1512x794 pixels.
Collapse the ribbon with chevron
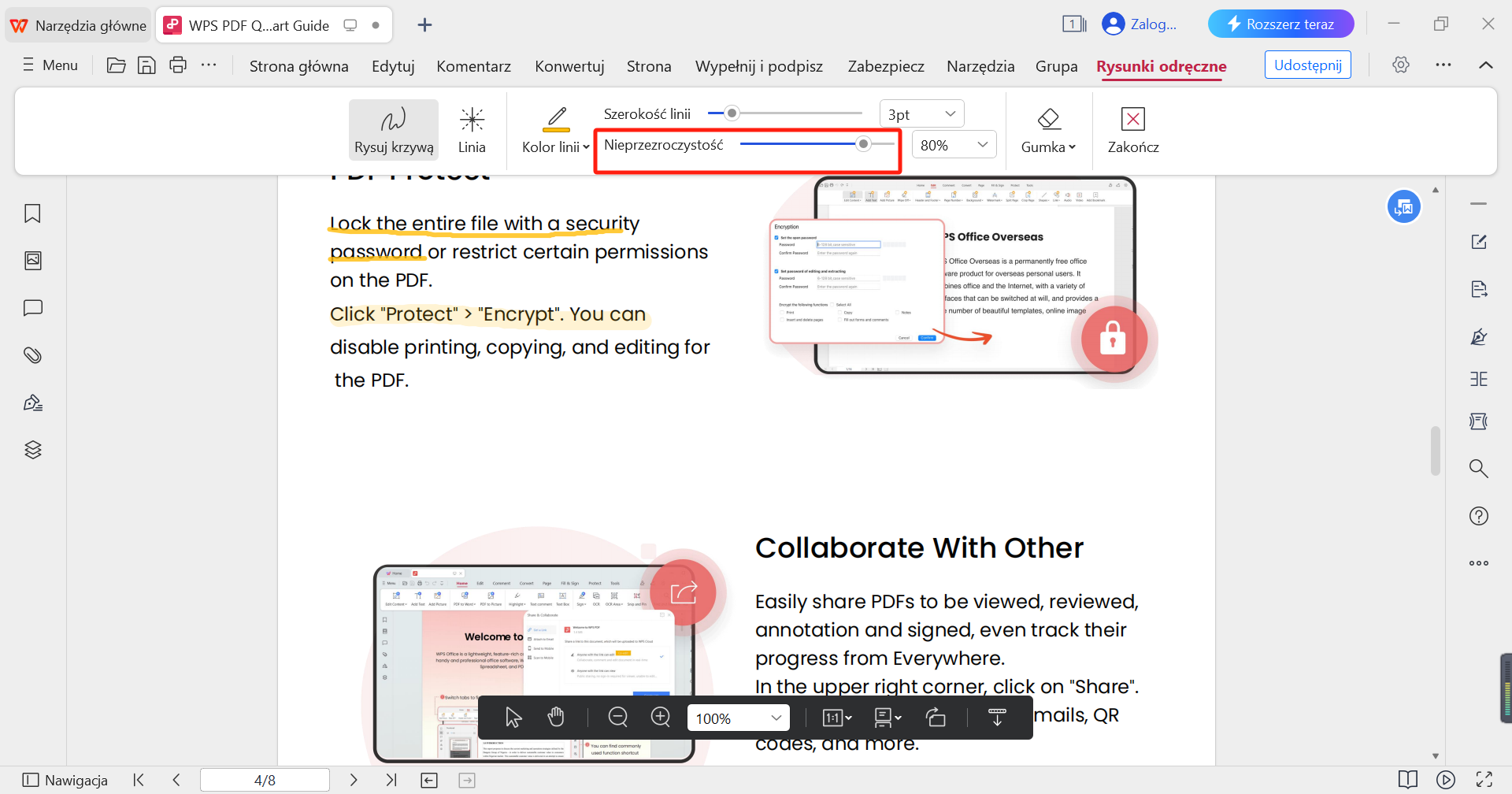pyautogui.click(x=1486, y=65)
